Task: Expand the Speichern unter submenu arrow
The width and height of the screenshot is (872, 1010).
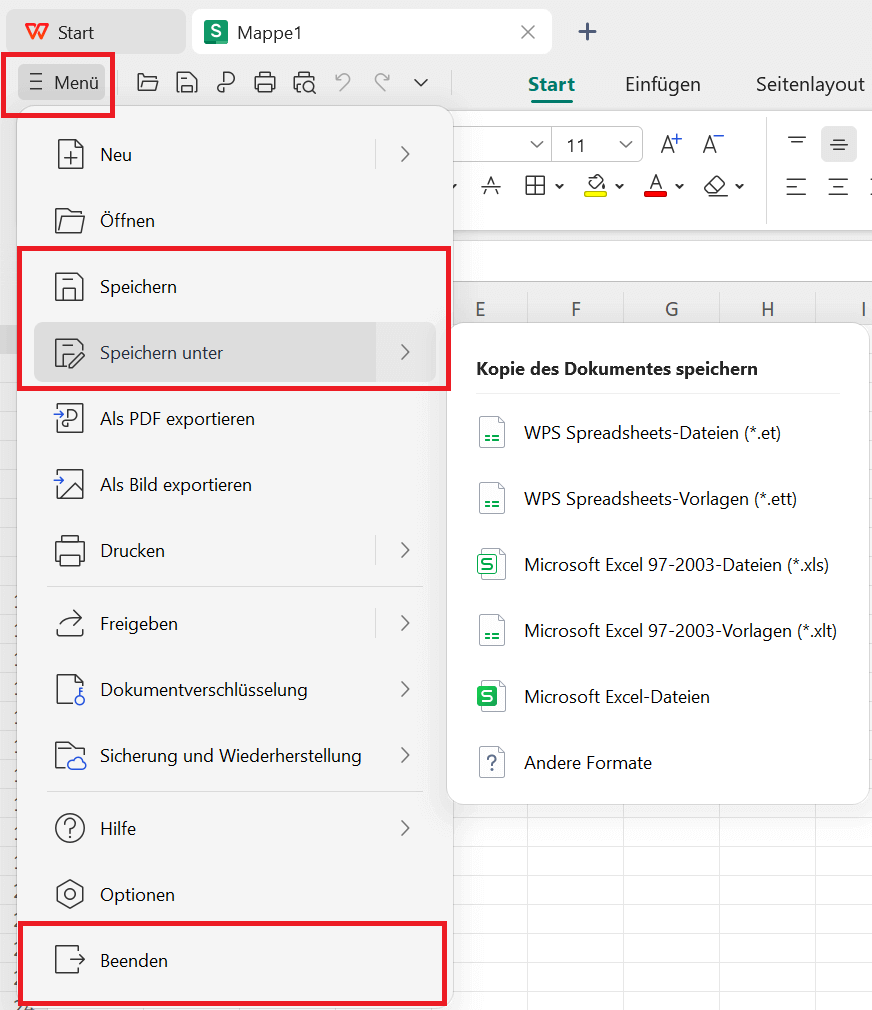Action: (404, 352)
